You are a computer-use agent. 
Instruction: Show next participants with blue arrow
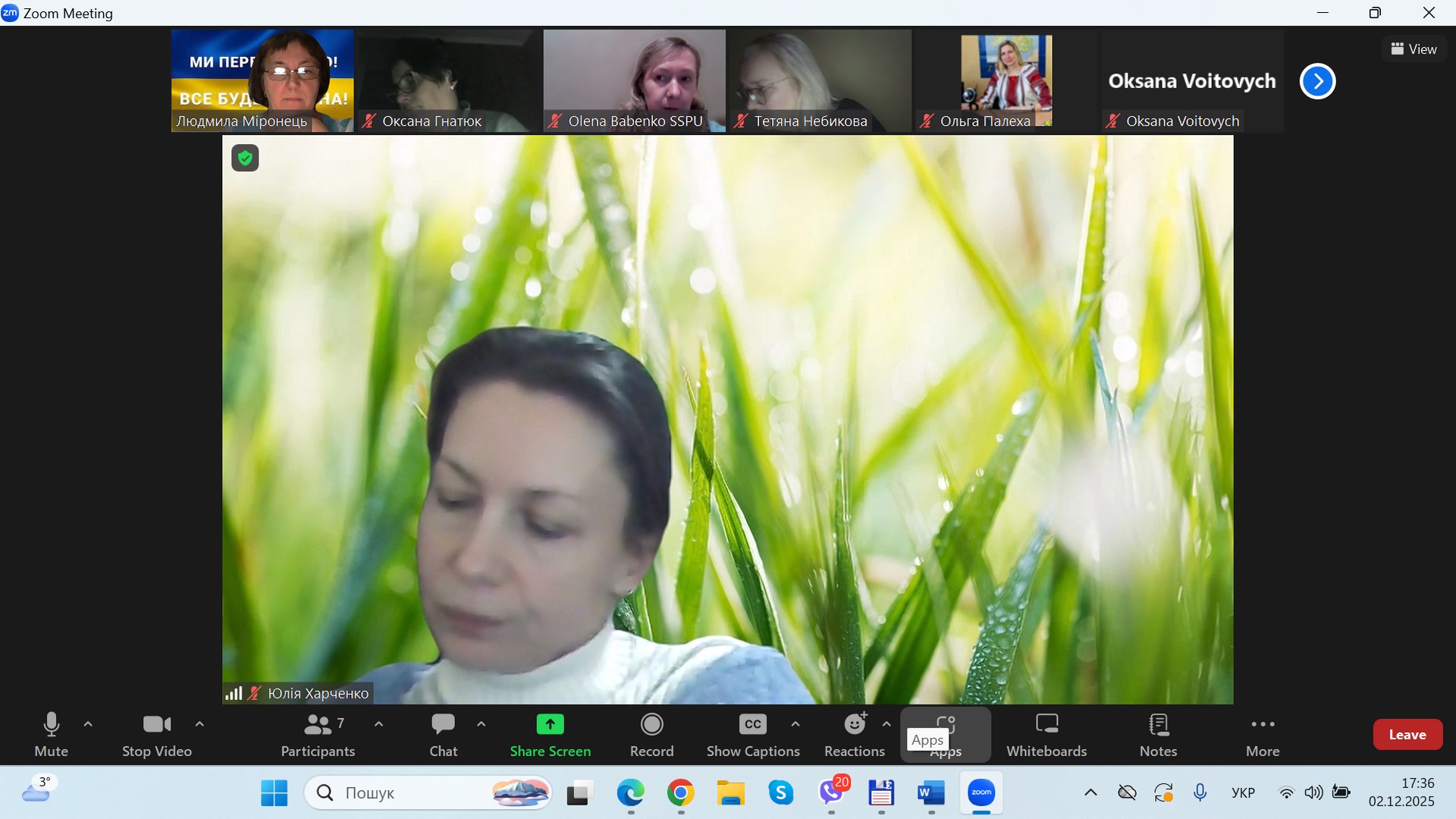[1317, 81]
